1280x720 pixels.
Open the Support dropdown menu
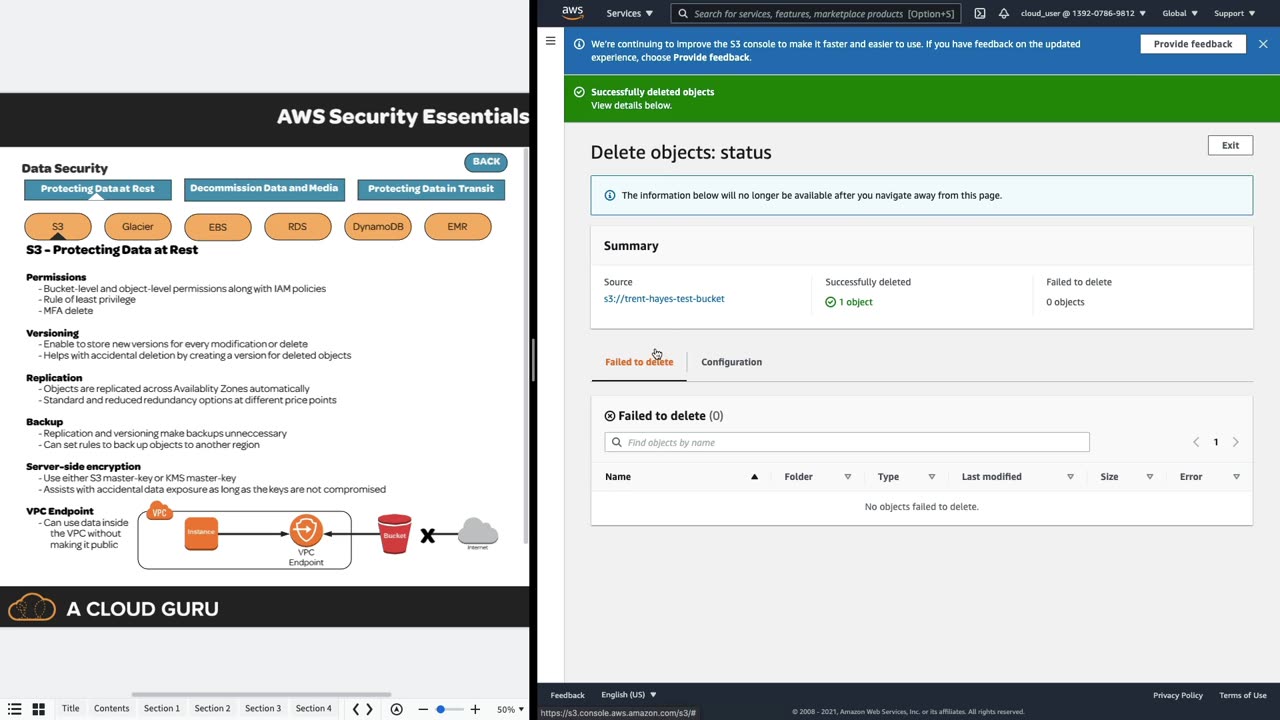pos(1234,14)
